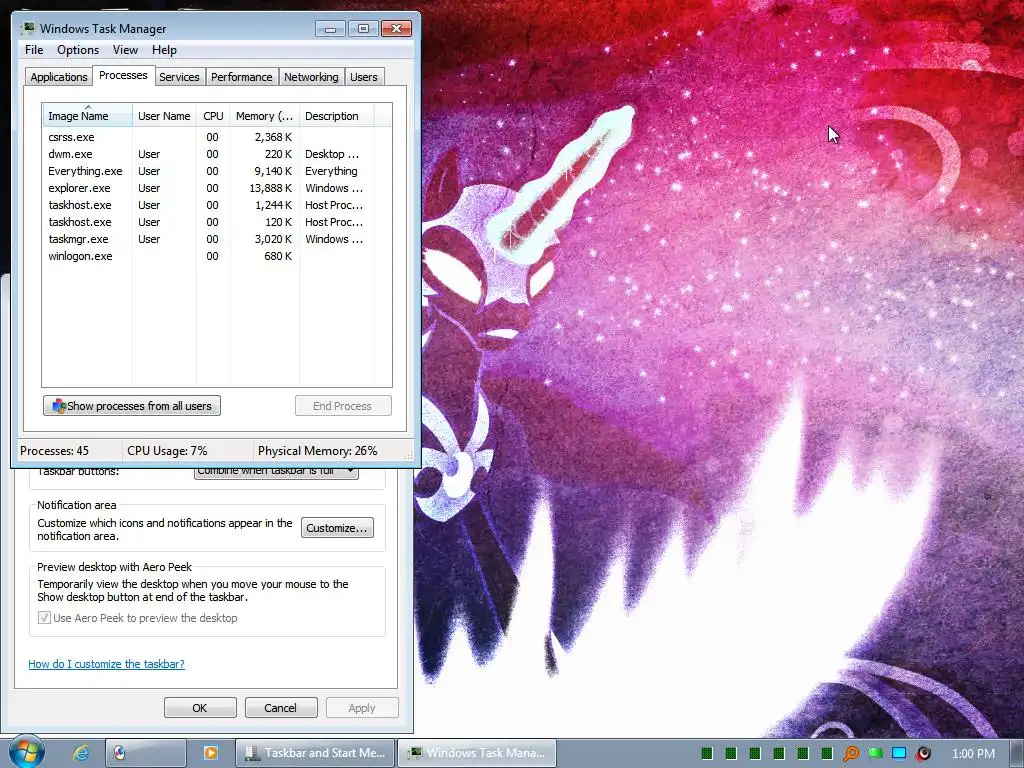Open the Options menu
Viewport: 1024px width, 768px height.
coord(78,50)
